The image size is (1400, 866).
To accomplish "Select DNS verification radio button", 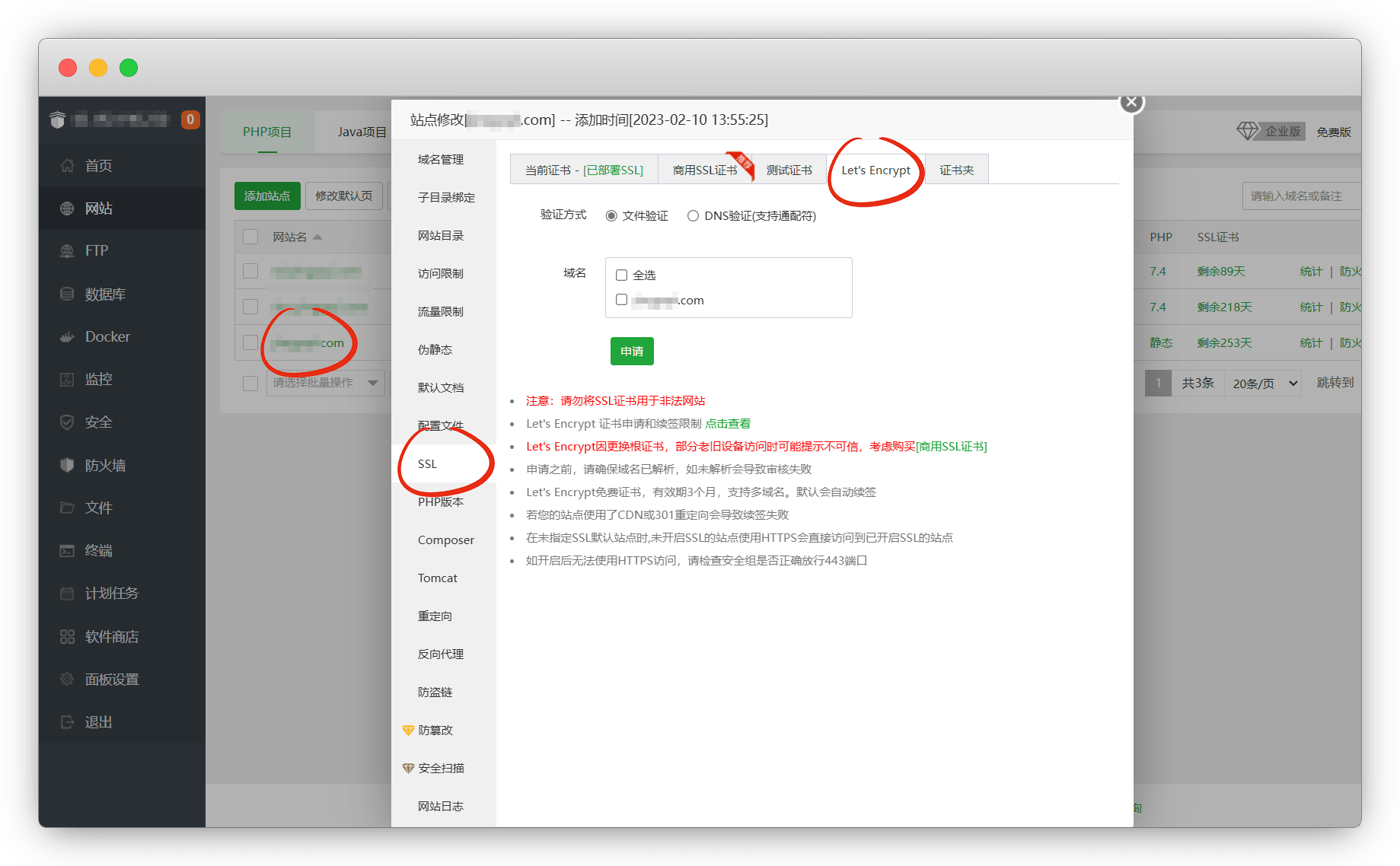I will tap(693, 216).
